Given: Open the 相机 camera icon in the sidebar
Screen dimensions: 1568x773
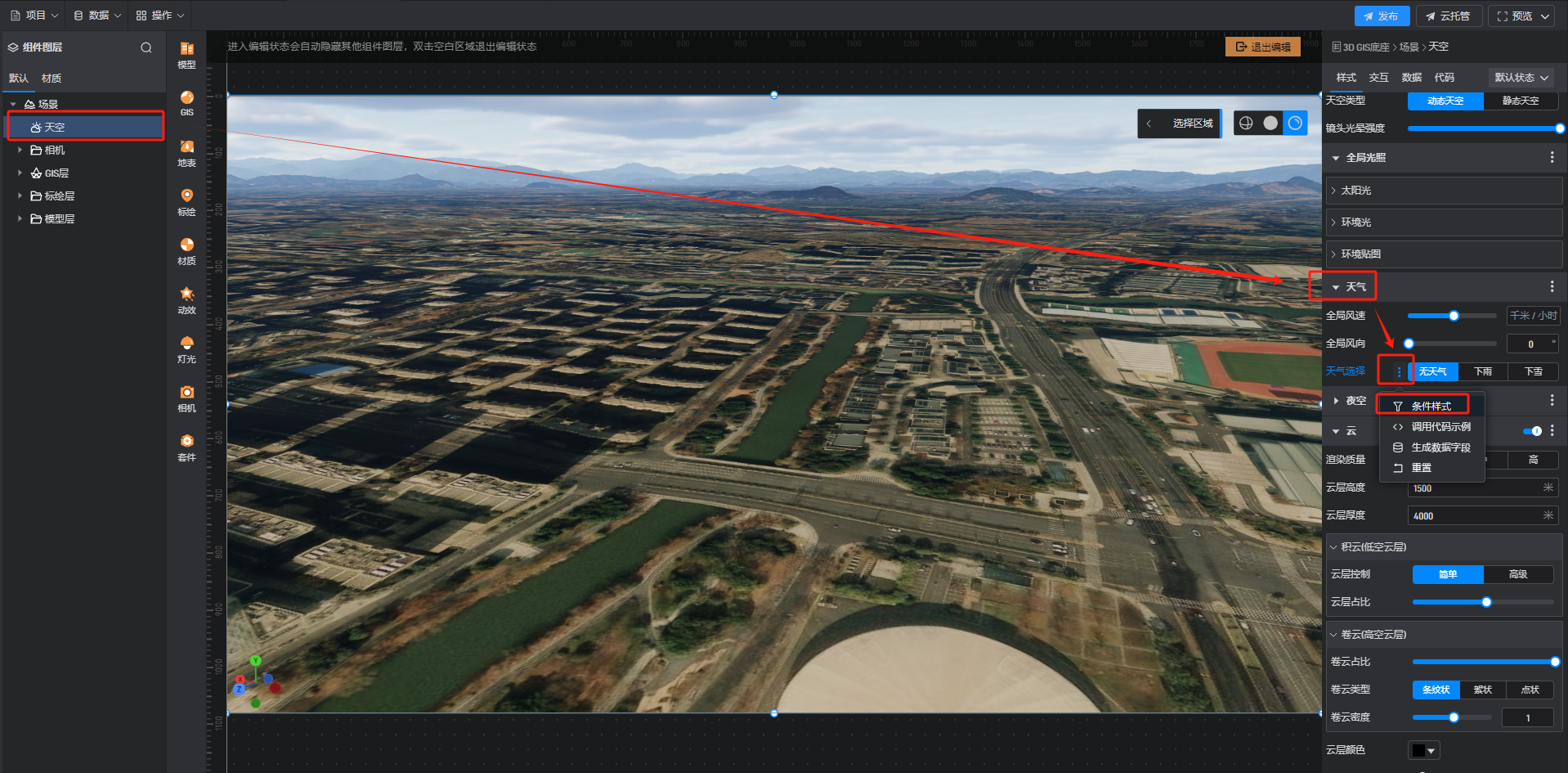Looking at the screenshot, I should [187, 398].
